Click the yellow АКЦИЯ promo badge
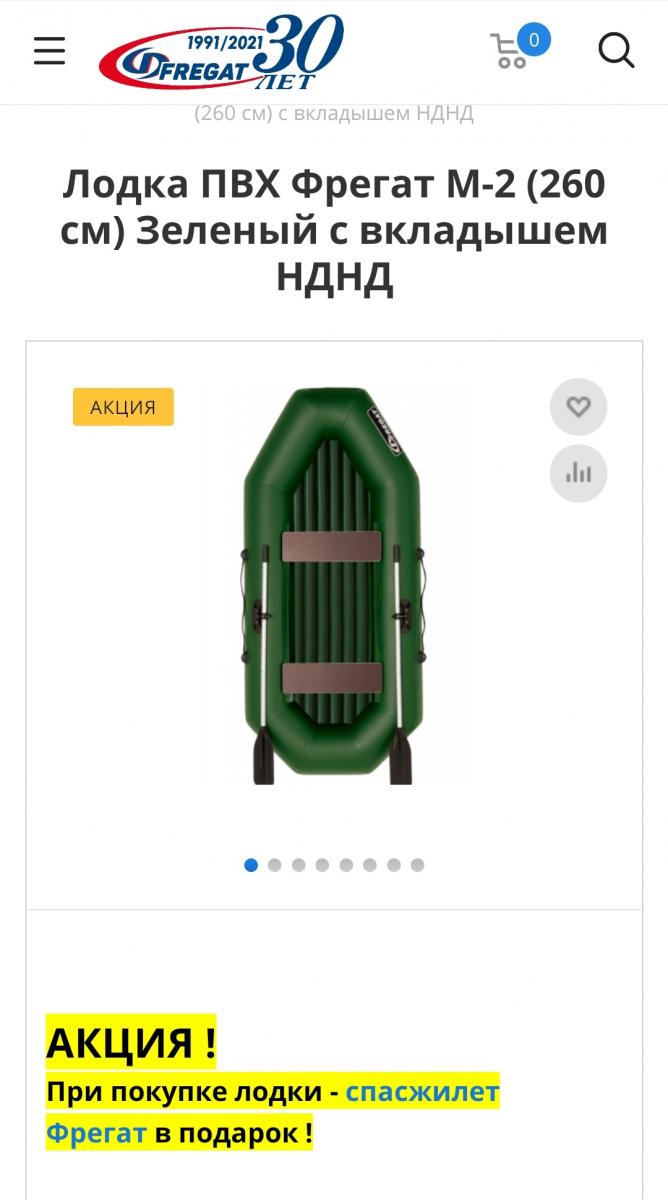Image resolution: width=668 pixels, height=1200 pixels. point(123,407)
